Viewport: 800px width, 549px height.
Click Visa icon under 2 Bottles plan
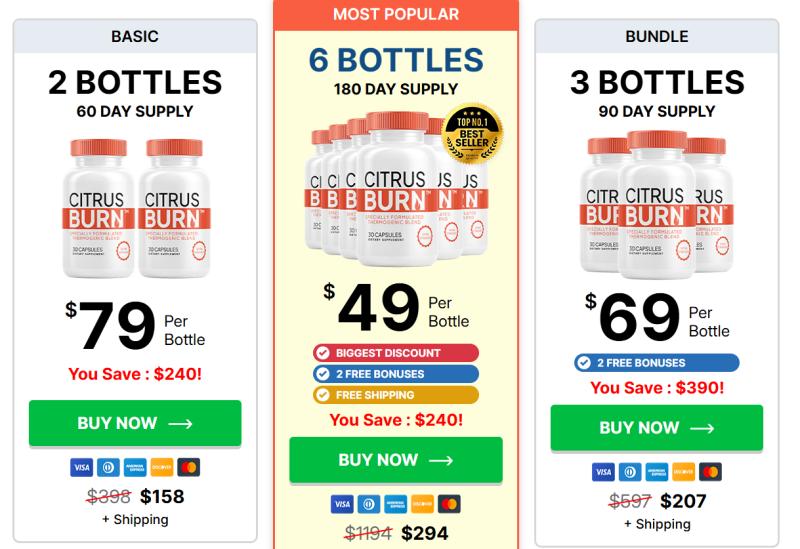[x=82, y=467]
